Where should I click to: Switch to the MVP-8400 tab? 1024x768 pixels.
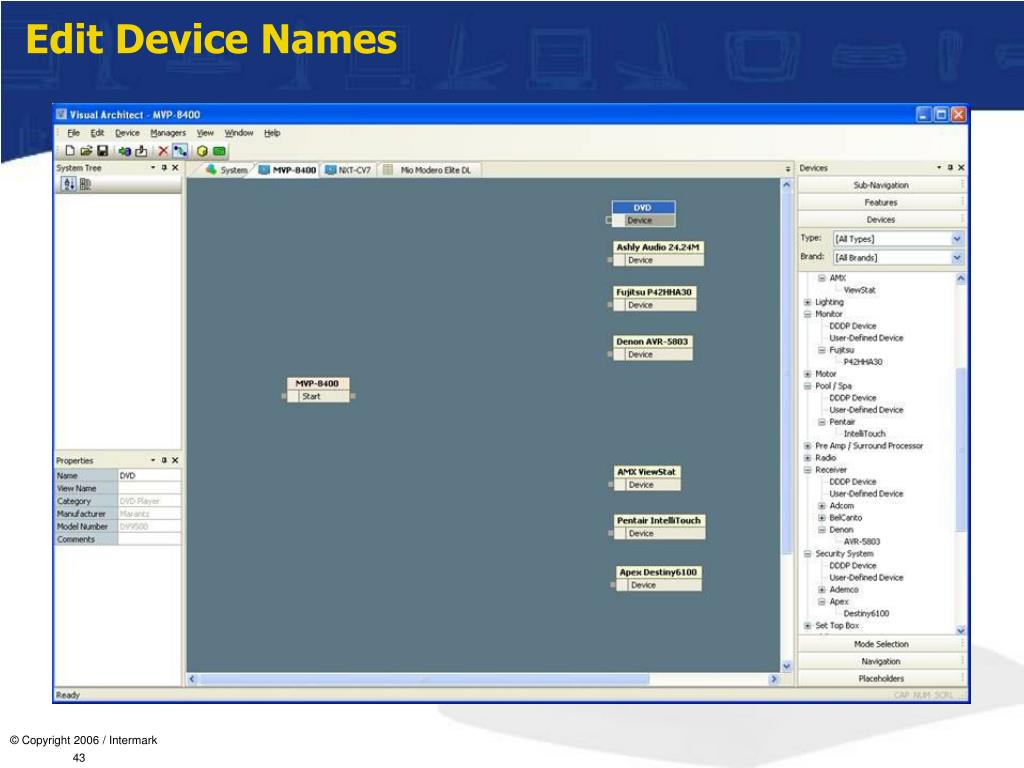[x=287, y=170]
